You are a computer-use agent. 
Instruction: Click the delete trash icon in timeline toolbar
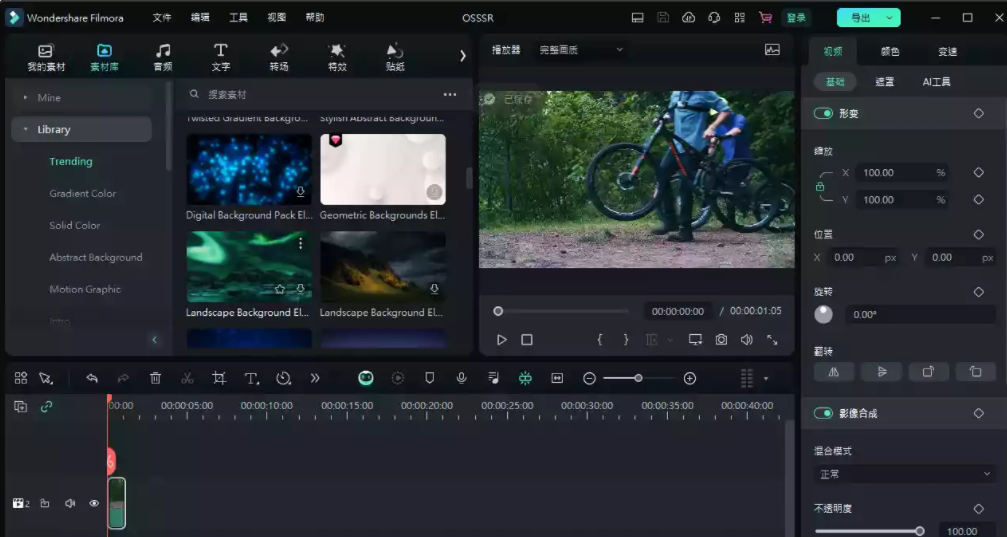[x=155, y=378]
